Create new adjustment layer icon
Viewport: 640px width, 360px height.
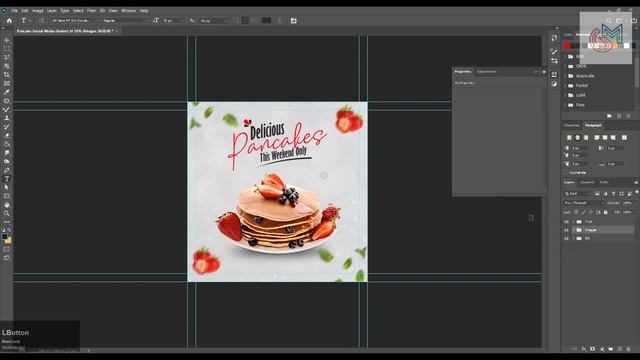point(602,349)
